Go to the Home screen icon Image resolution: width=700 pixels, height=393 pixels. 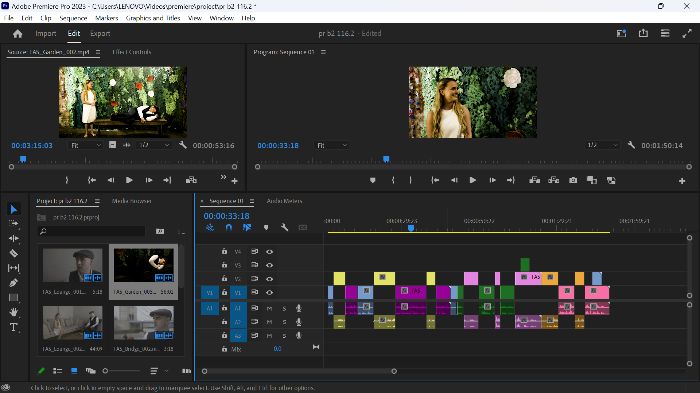(17, 33)
